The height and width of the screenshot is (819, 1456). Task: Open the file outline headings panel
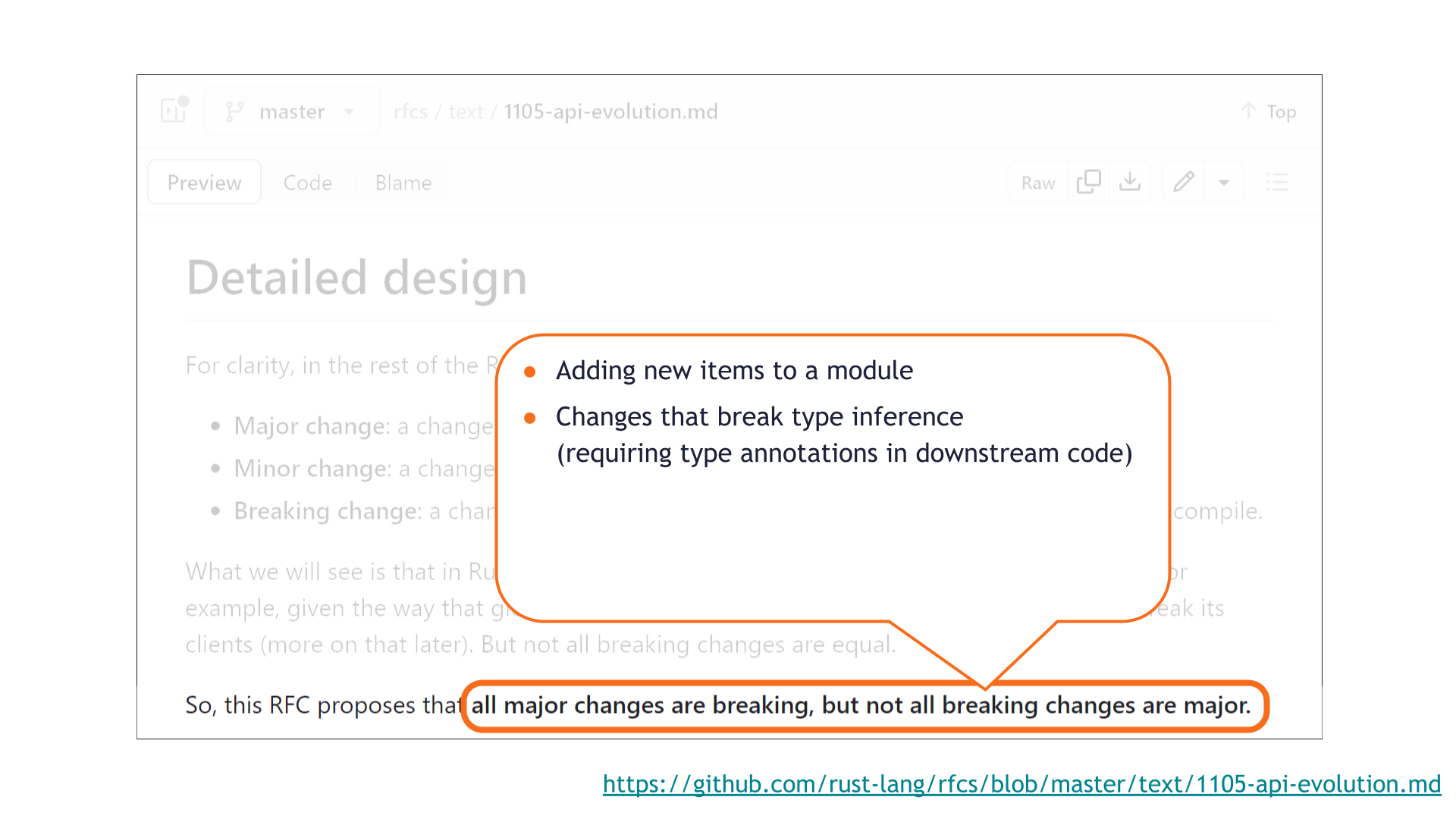click(1277, 182)
